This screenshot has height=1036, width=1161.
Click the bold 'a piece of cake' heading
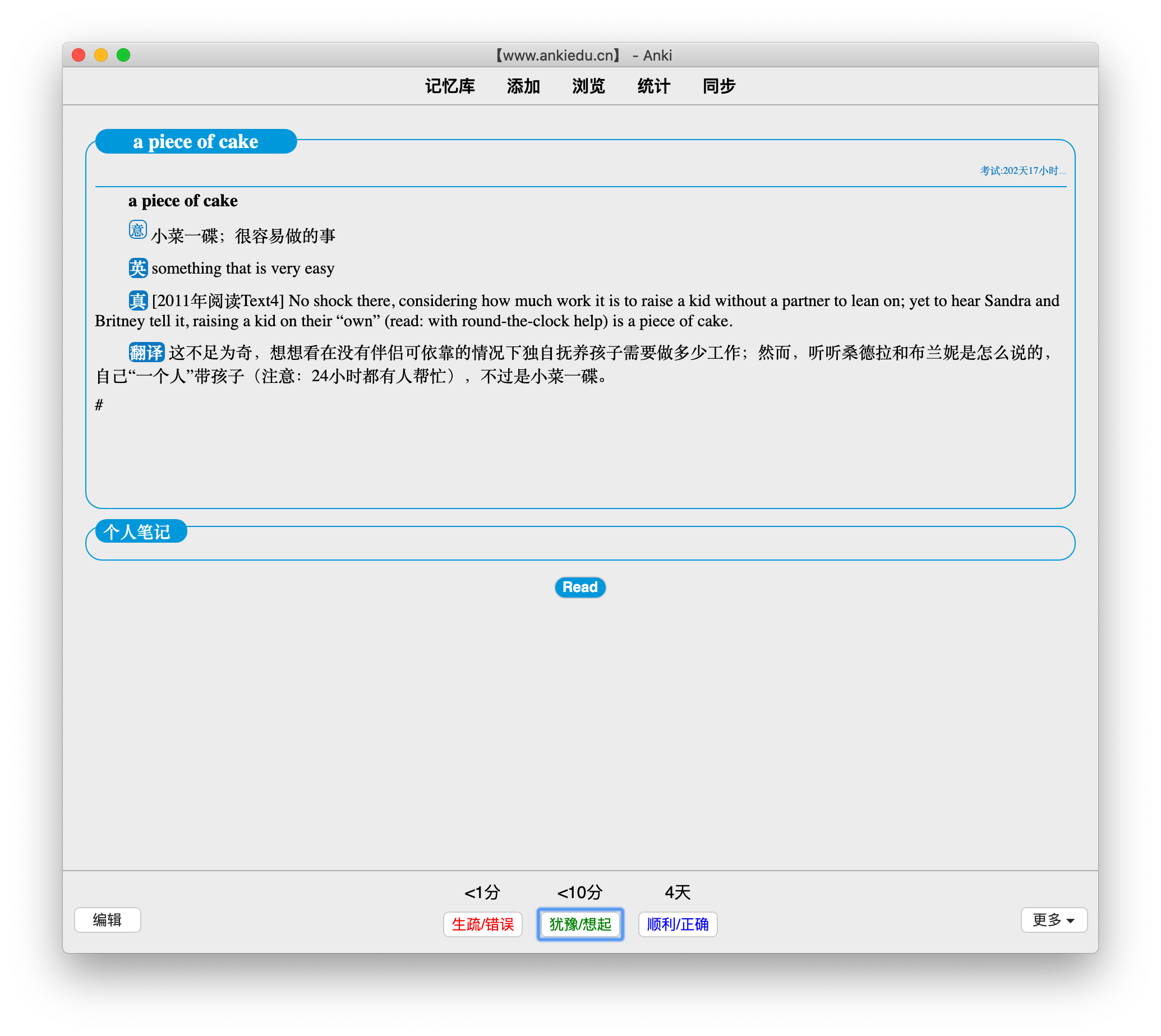pyautogui.click(x=183, y=201)
